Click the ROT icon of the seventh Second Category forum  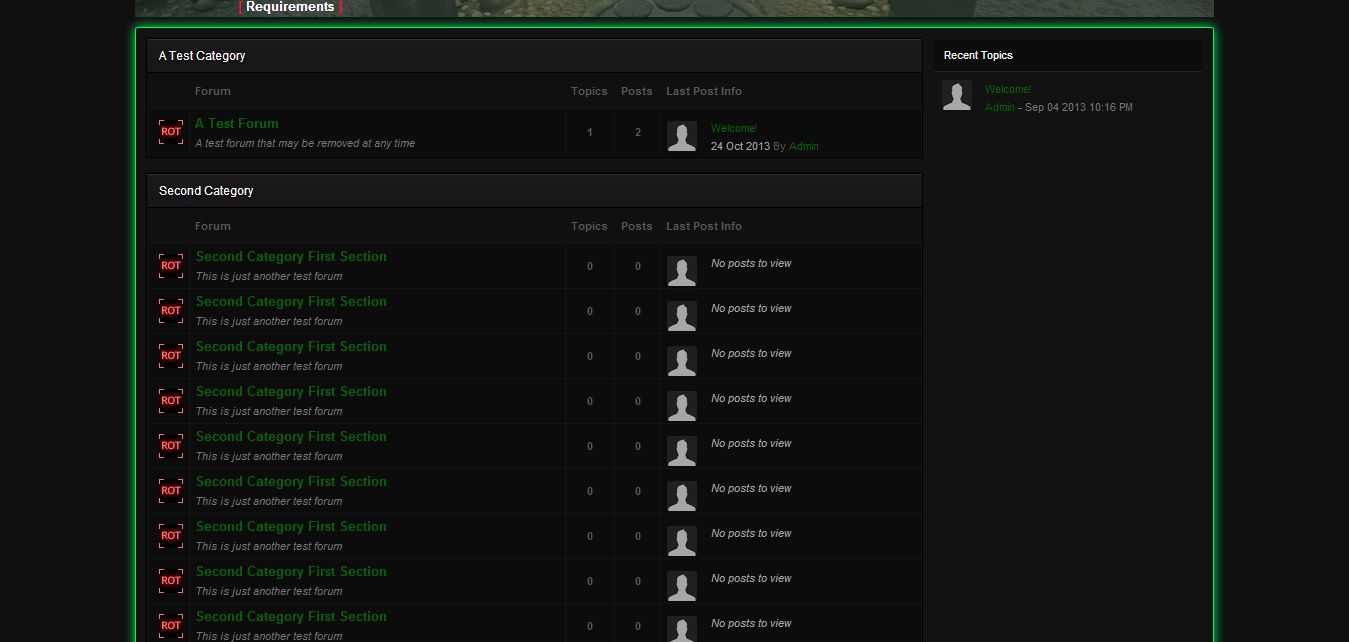pos(171,536)
